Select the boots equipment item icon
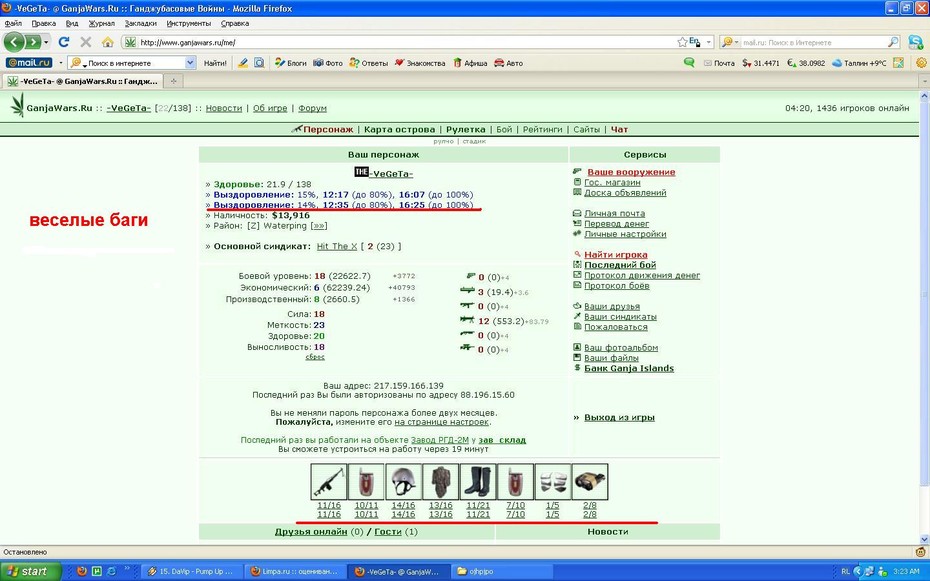The height and width of the screenshot is (581, 930). coord(478,482)
